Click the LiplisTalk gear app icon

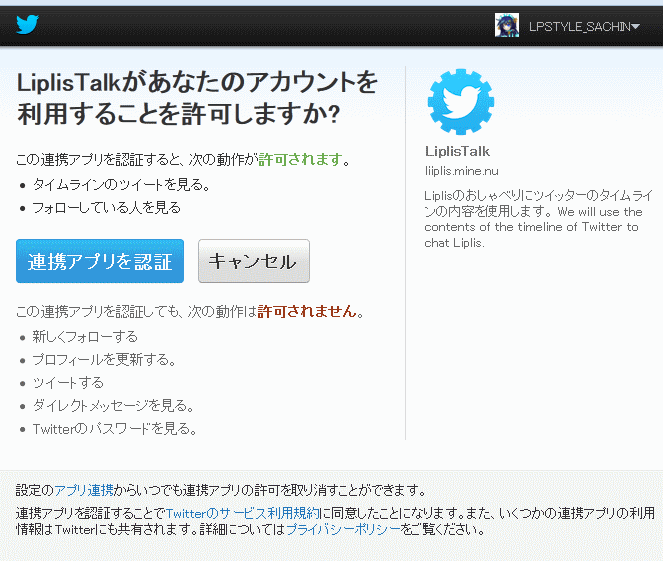coord(461,102)
